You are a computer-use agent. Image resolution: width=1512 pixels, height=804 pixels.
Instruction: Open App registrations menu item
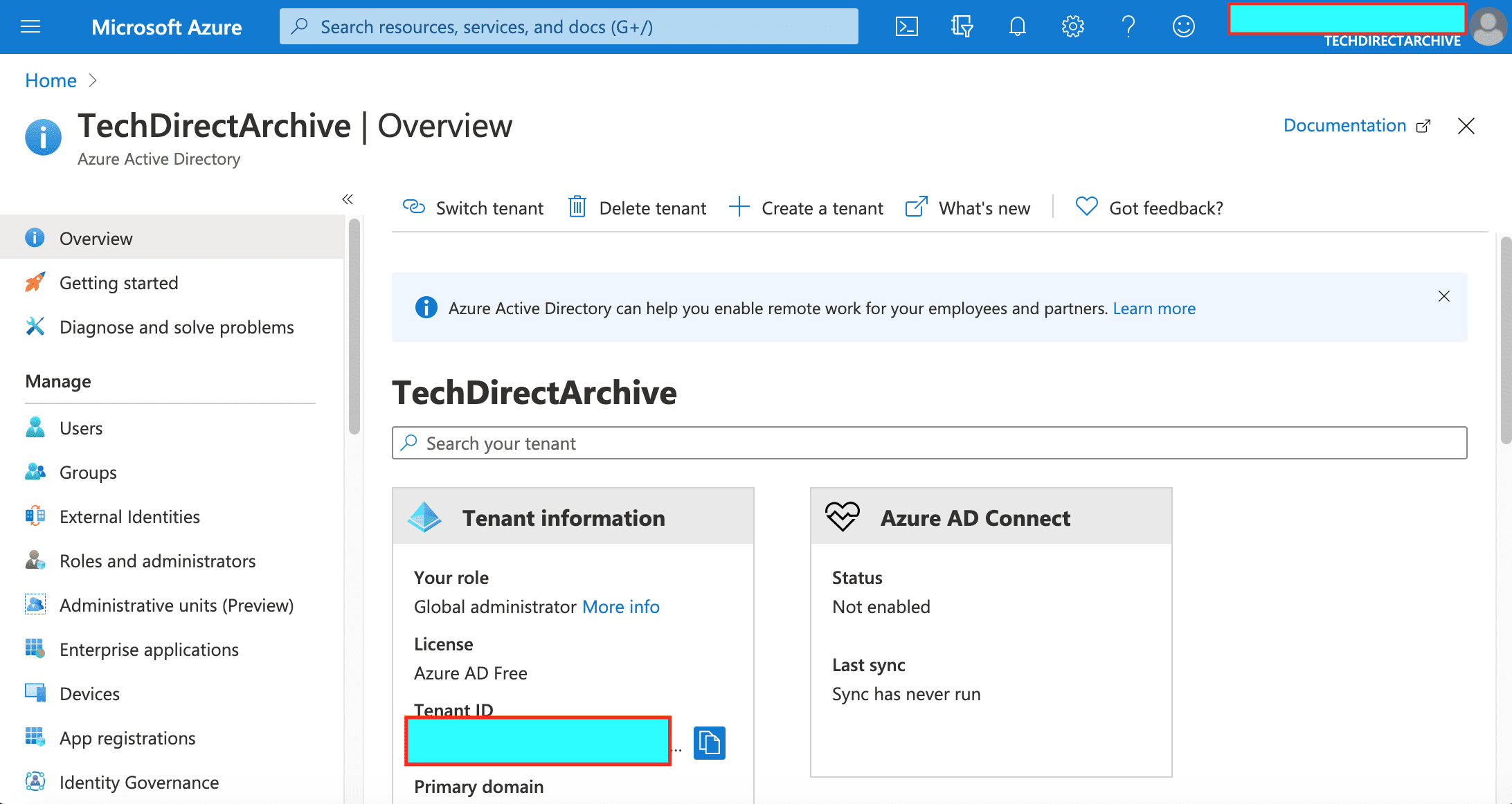(x=127, y=738)
